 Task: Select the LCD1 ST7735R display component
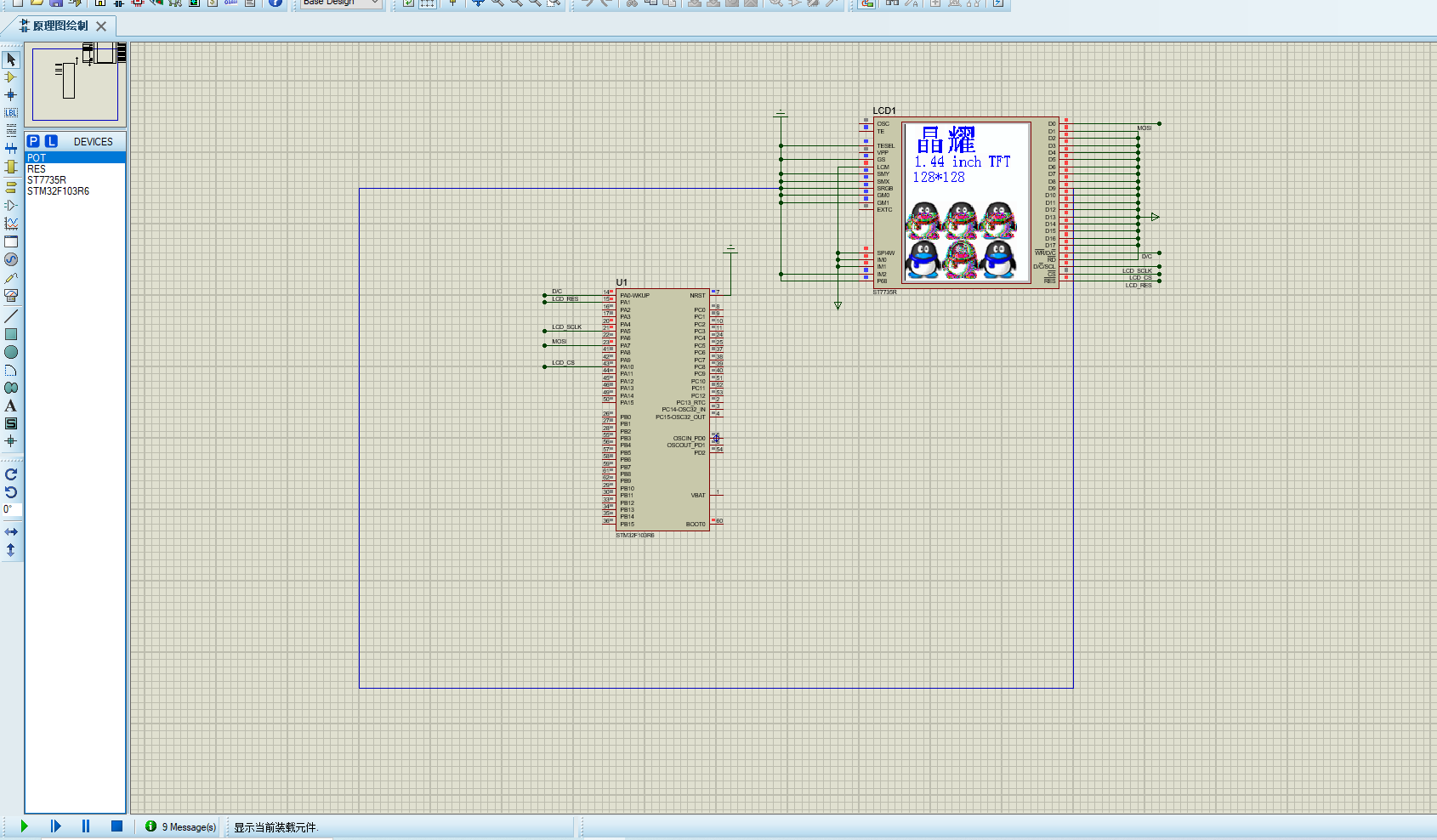[966, 202]
